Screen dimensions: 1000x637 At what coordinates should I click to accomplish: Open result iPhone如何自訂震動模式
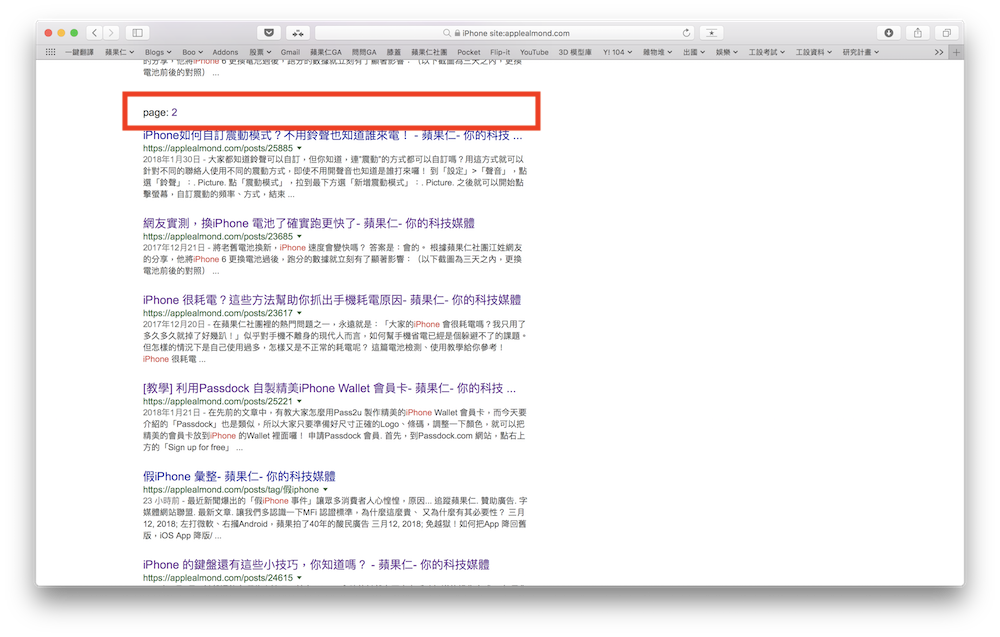point(332,135)
